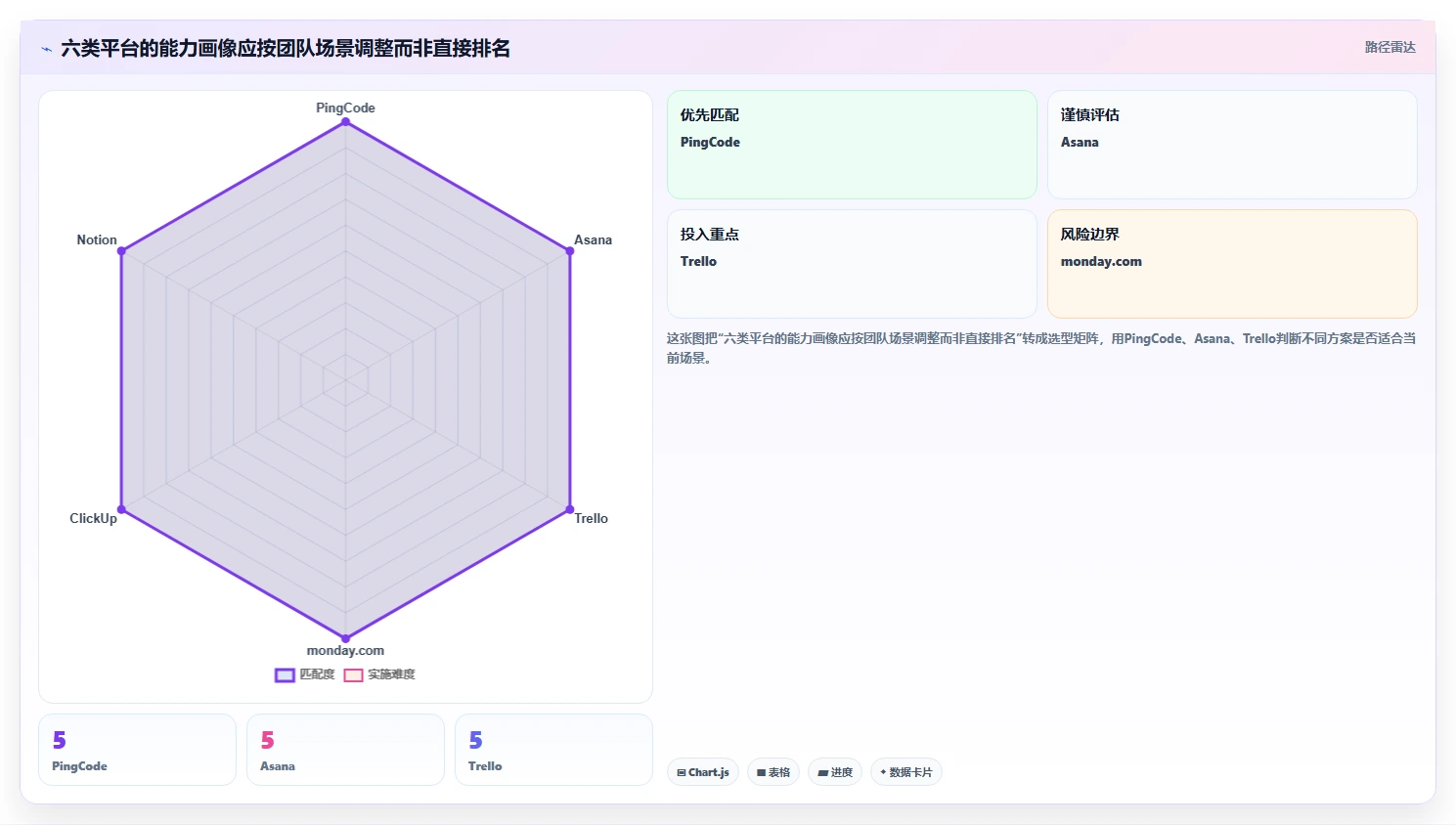The height and width of the screenshot is (825, 1456).
Task: Select the Trello score card showing 5
Action: [553, 750]
